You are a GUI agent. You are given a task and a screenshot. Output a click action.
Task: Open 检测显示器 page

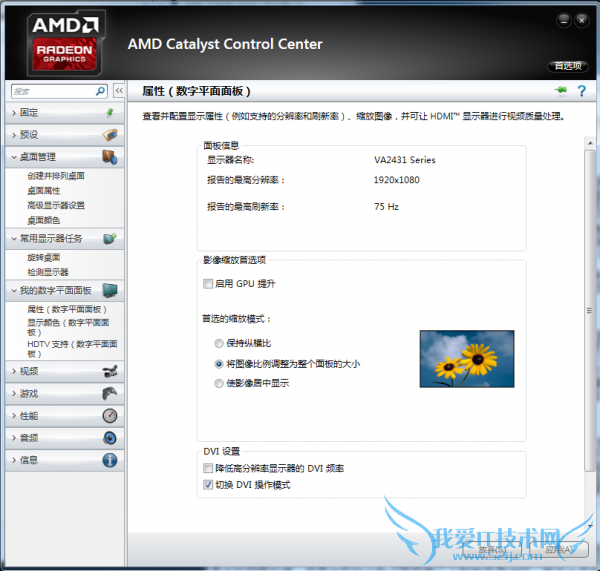pos(48,272)
